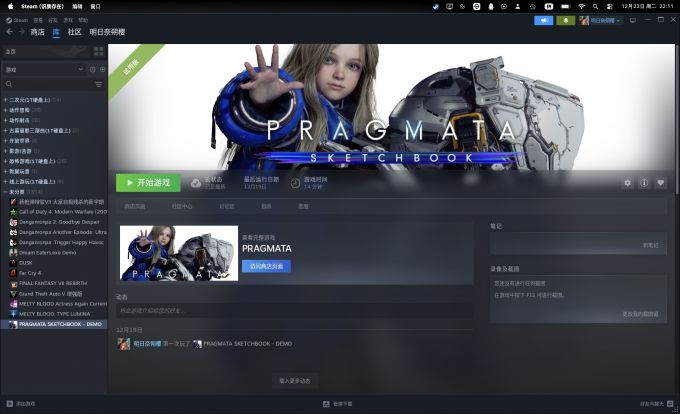The image size is (680, 414).
Task: Click the green 开始游戏 play button
Action: click(148, 183)
